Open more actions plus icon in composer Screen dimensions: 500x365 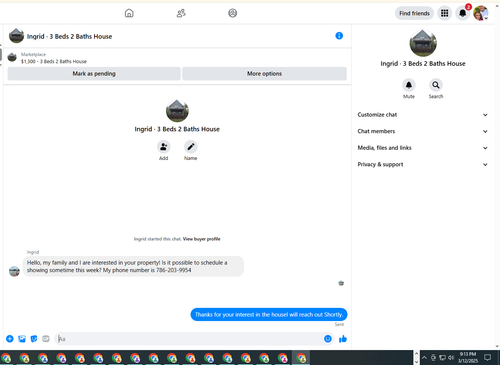click(10, 339)
